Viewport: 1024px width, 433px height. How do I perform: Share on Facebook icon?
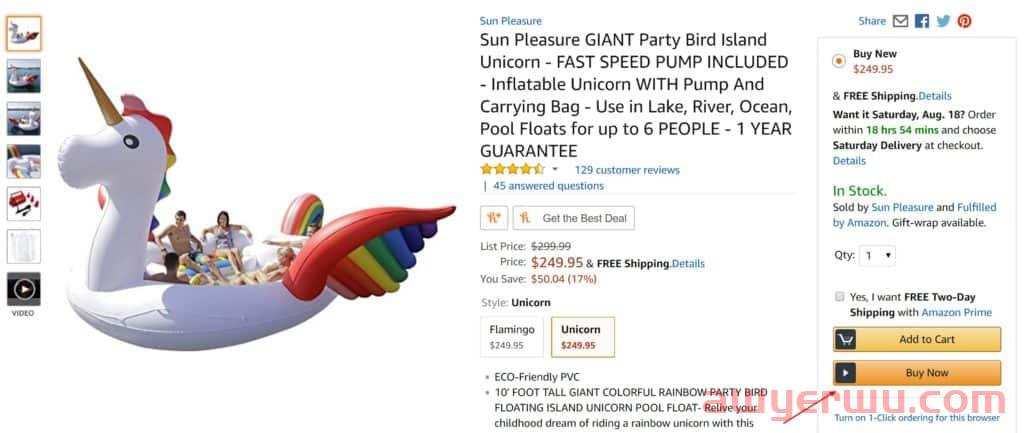(x=921, y=21)
